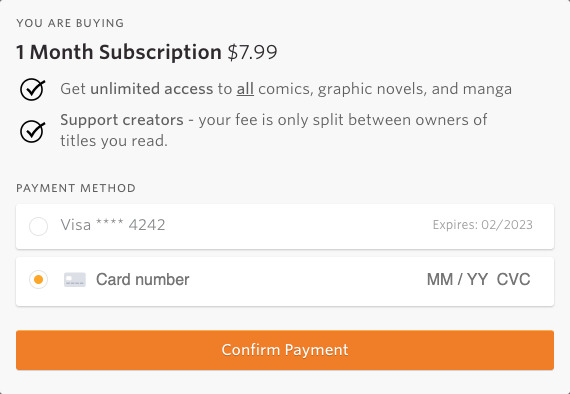Click the $7.99 price text

[252, 52]
